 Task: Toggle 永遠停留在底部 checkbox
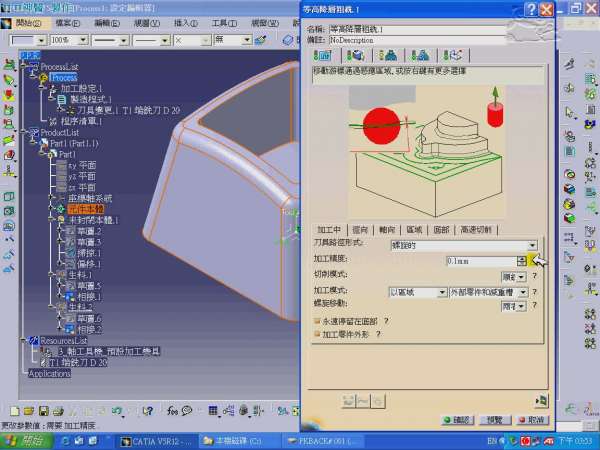[318, 321]
